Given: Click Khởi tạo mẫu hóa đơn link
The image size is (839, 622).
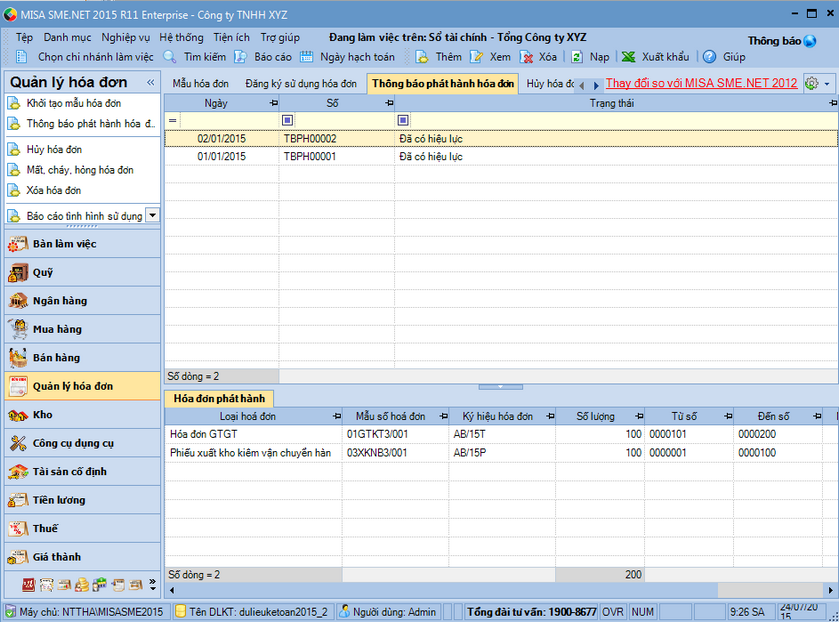Looking at the screenshot, I should coord(74,103).
